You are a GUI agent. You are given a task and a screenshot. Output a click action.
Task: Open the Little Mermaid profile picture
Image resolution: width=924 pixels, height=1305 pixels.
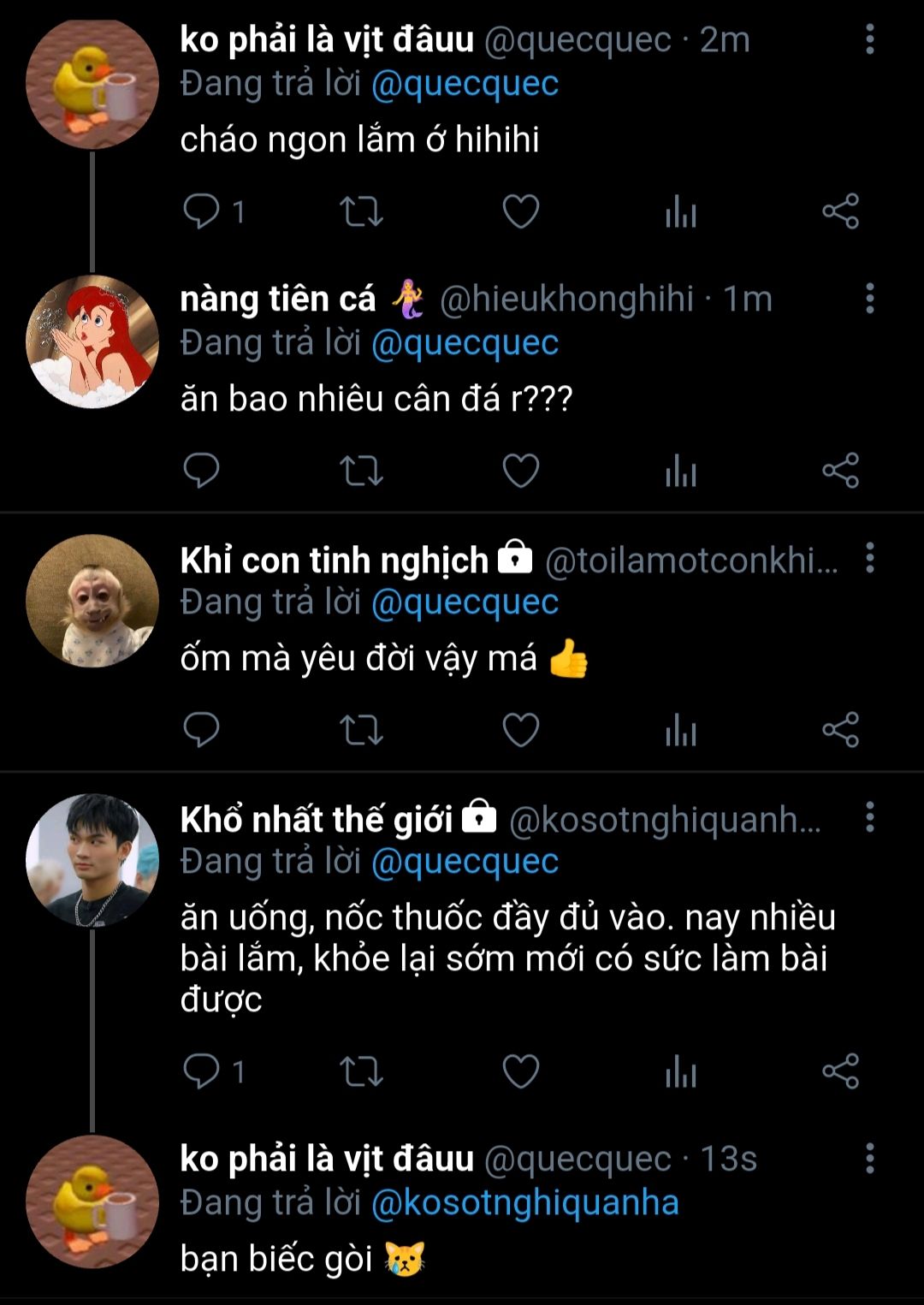click(x=92, y=341)
